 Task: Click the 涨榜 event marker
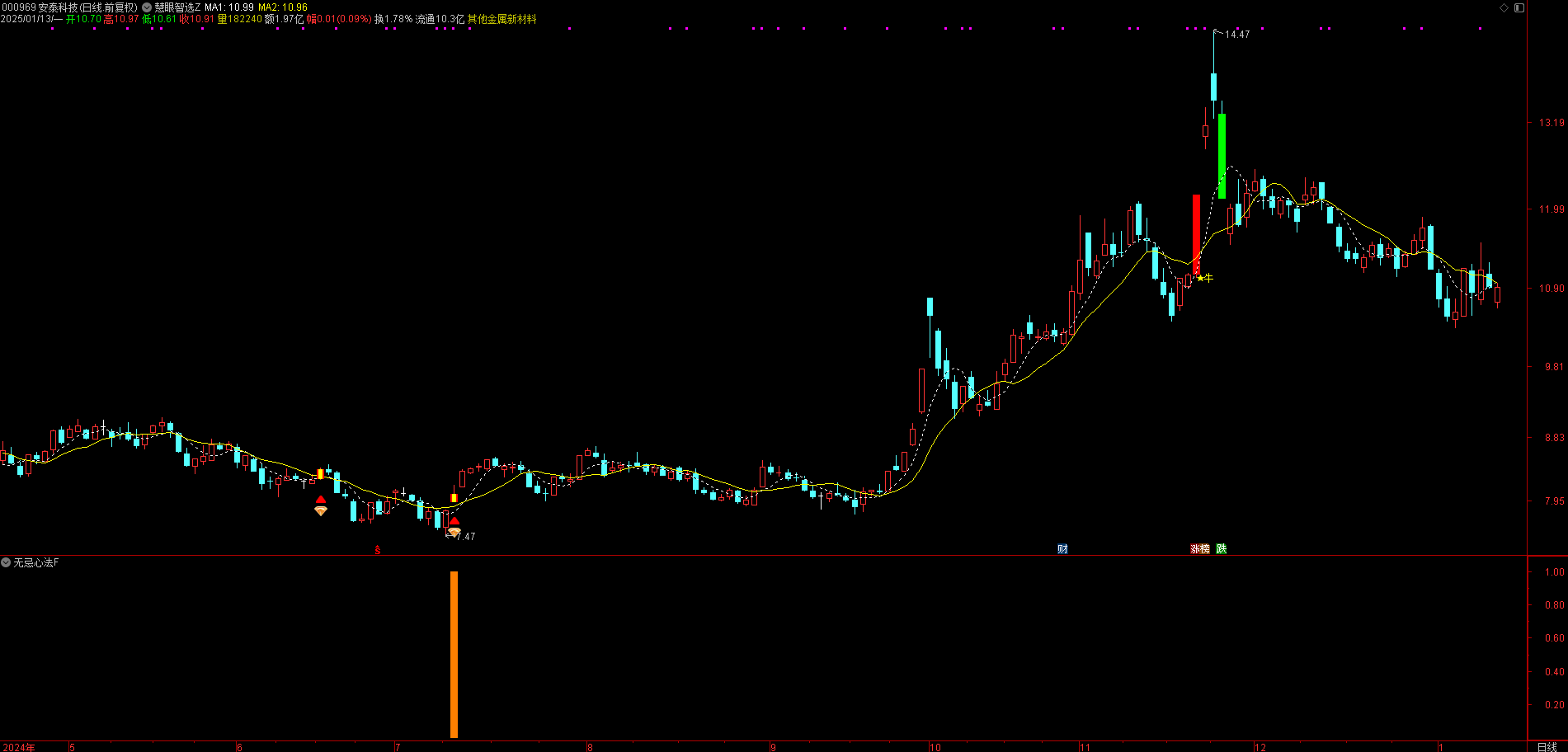pos(1200,548)
